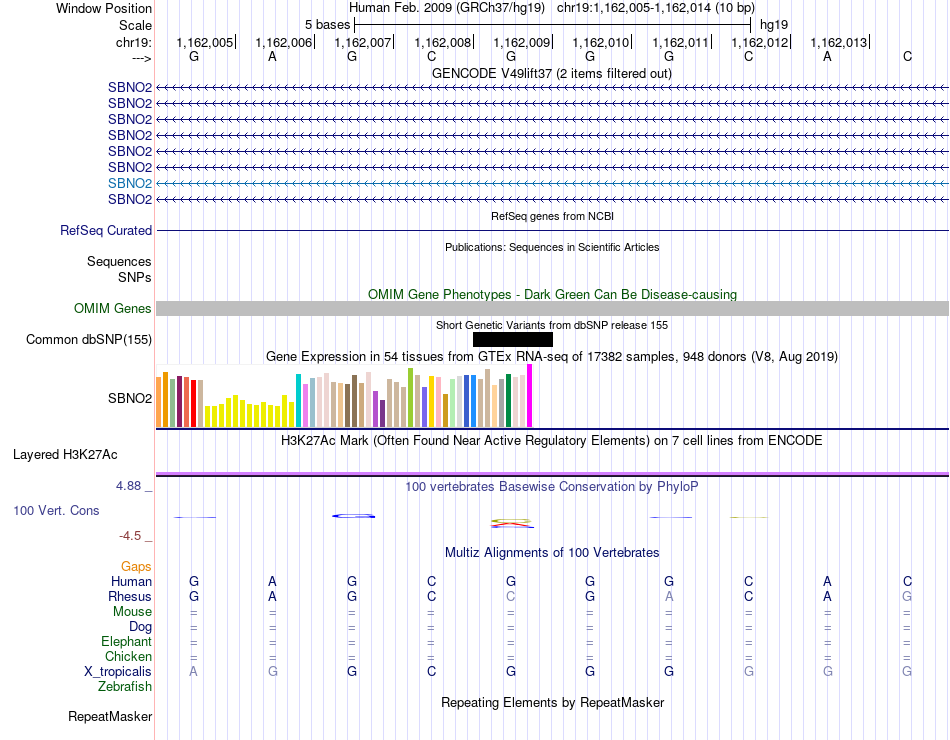The image size is (950, 740).
Task: Click the SBNO2 label beside GTEx chart
Action: click(x=130, y=398)
